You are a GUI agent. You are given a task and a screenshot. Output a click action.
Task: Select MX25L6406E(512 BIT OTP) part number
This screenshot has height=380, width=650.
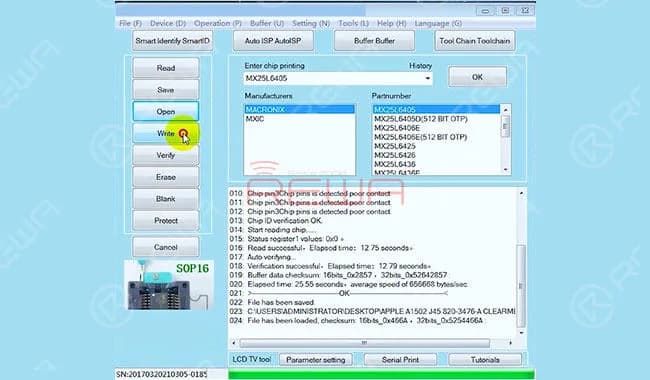pos(436,137)
